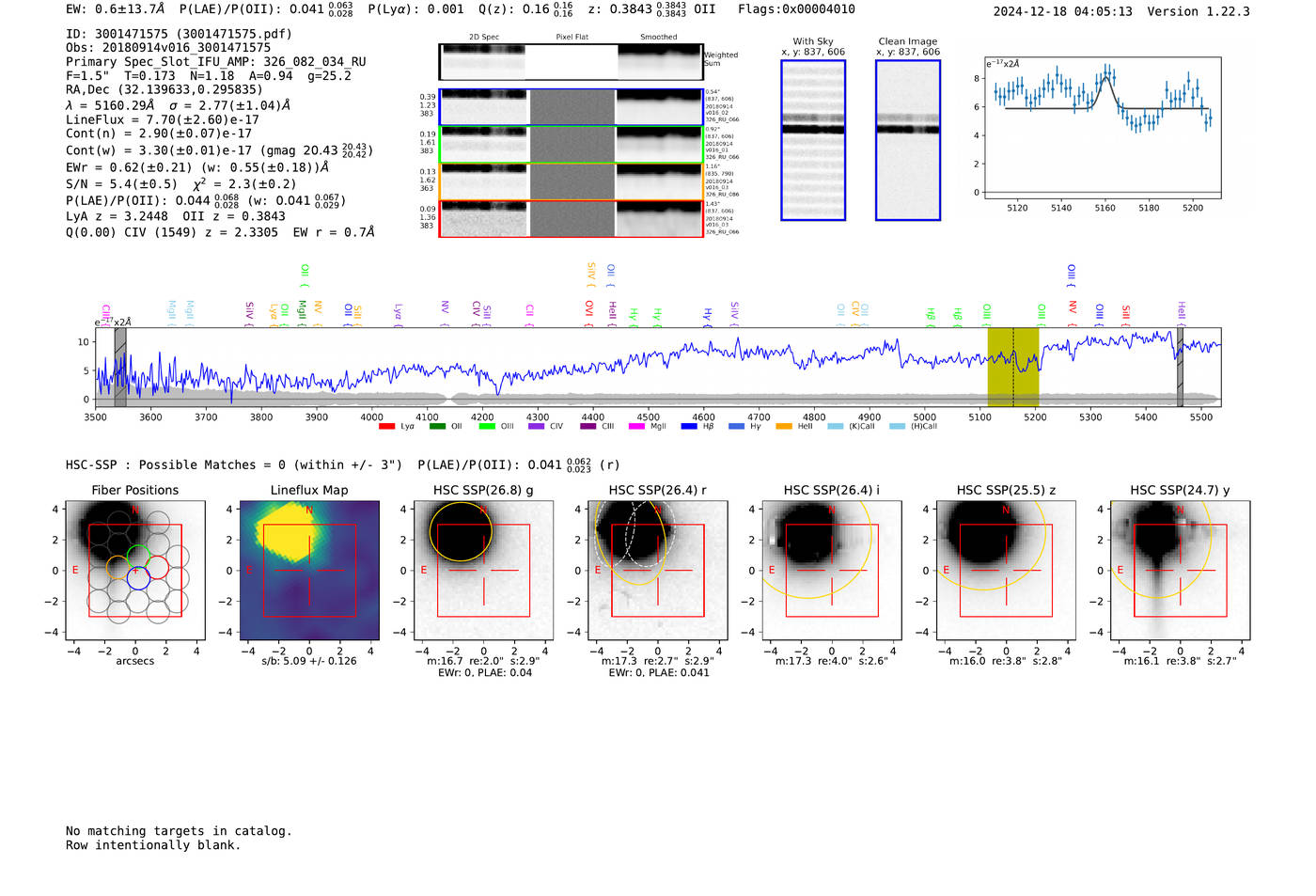This screenshot has width=1316, height=896.
Task: Select the red-bordered 2D fiber spectrum row
Action: (572, 219)
